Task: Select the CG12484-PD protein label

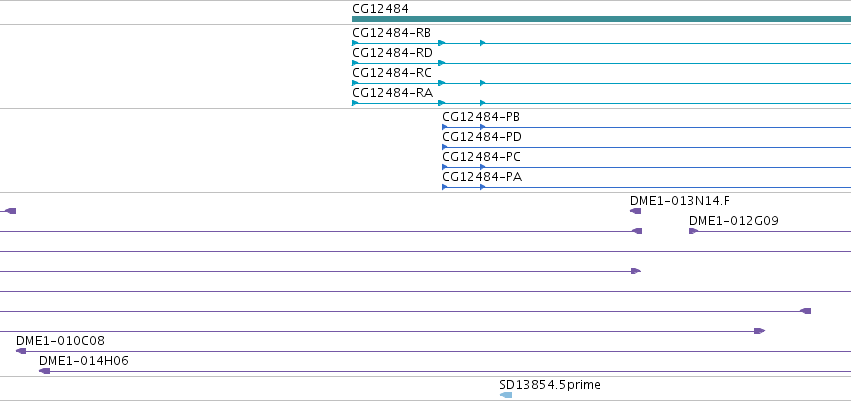Action: click(482, 137)
